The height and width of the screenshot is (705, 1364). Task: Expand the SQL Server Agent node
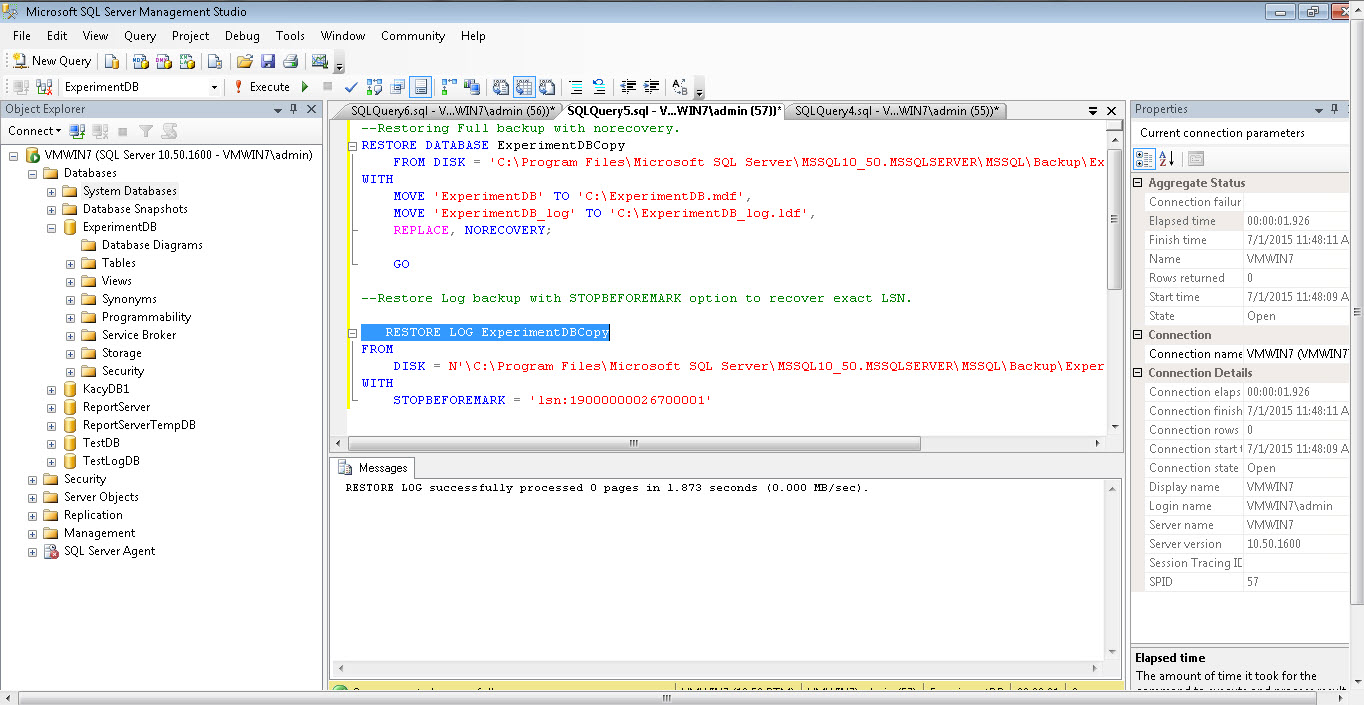pyautogui.click(x=33, y=551)
